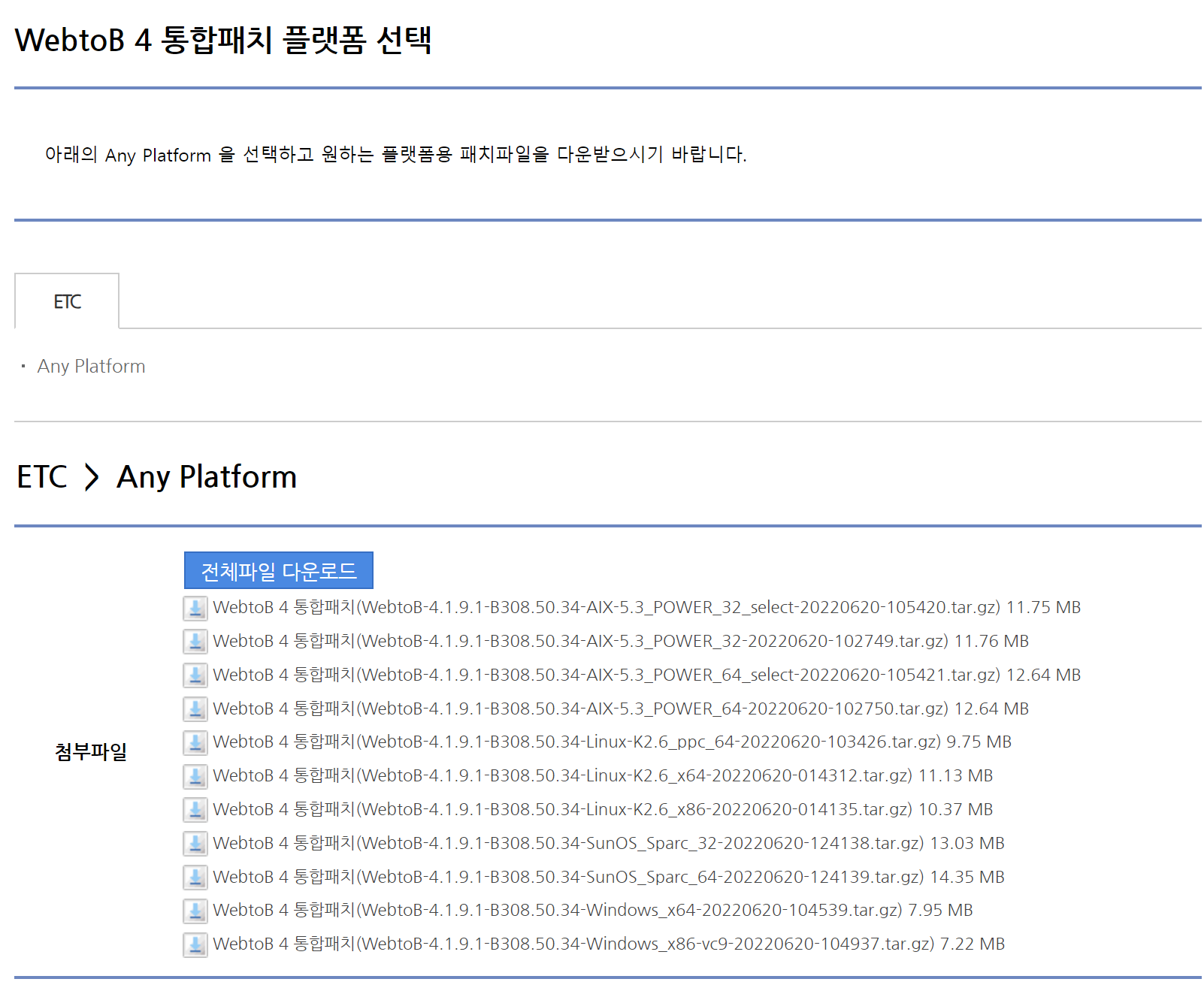Click the ETC > Any Platform section heading
The height and width of the screenshot is (988, 1204).
click(156, 476)
